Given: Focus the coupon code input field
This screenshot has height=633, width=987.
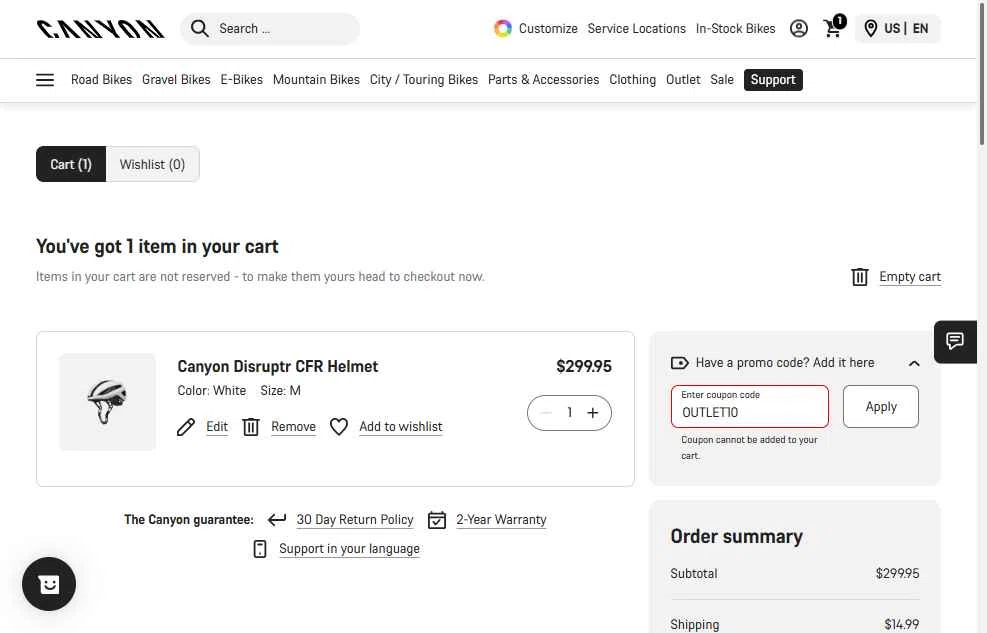Looking at the screenshot, I should (750, 406).
